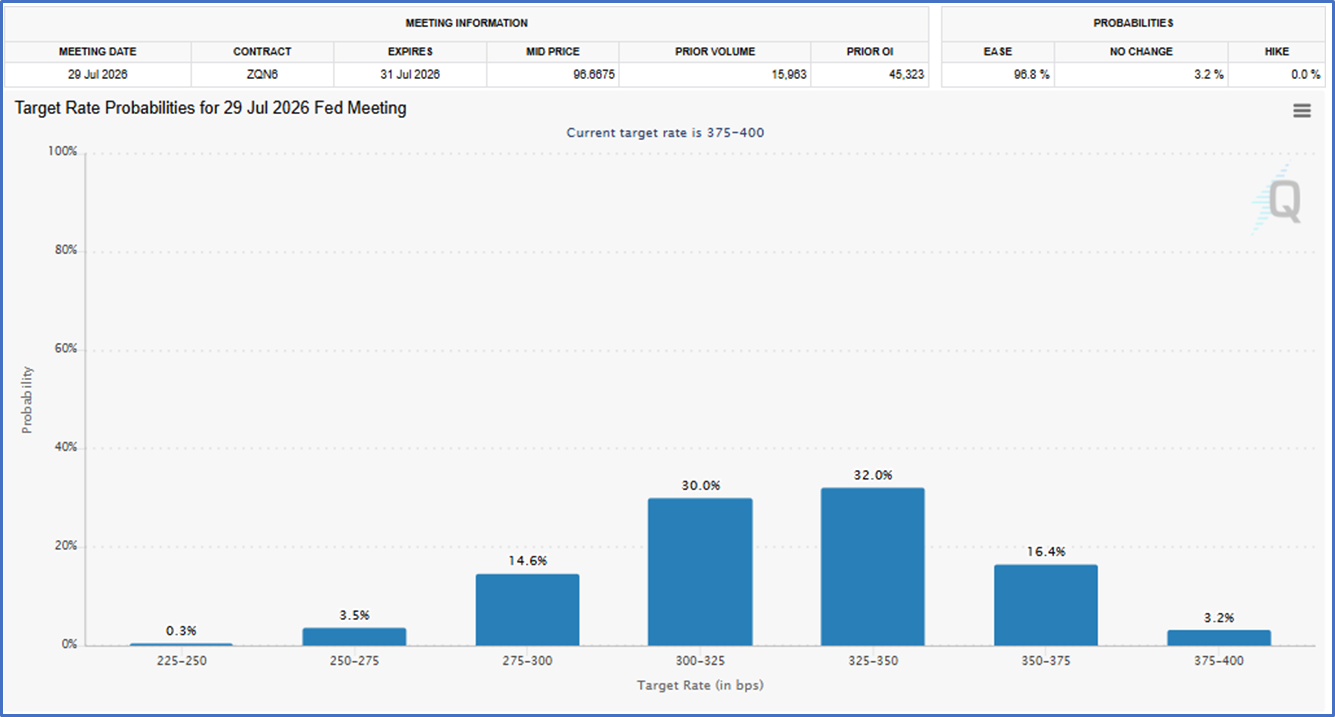Click the Ease probability header

[997, 51]
